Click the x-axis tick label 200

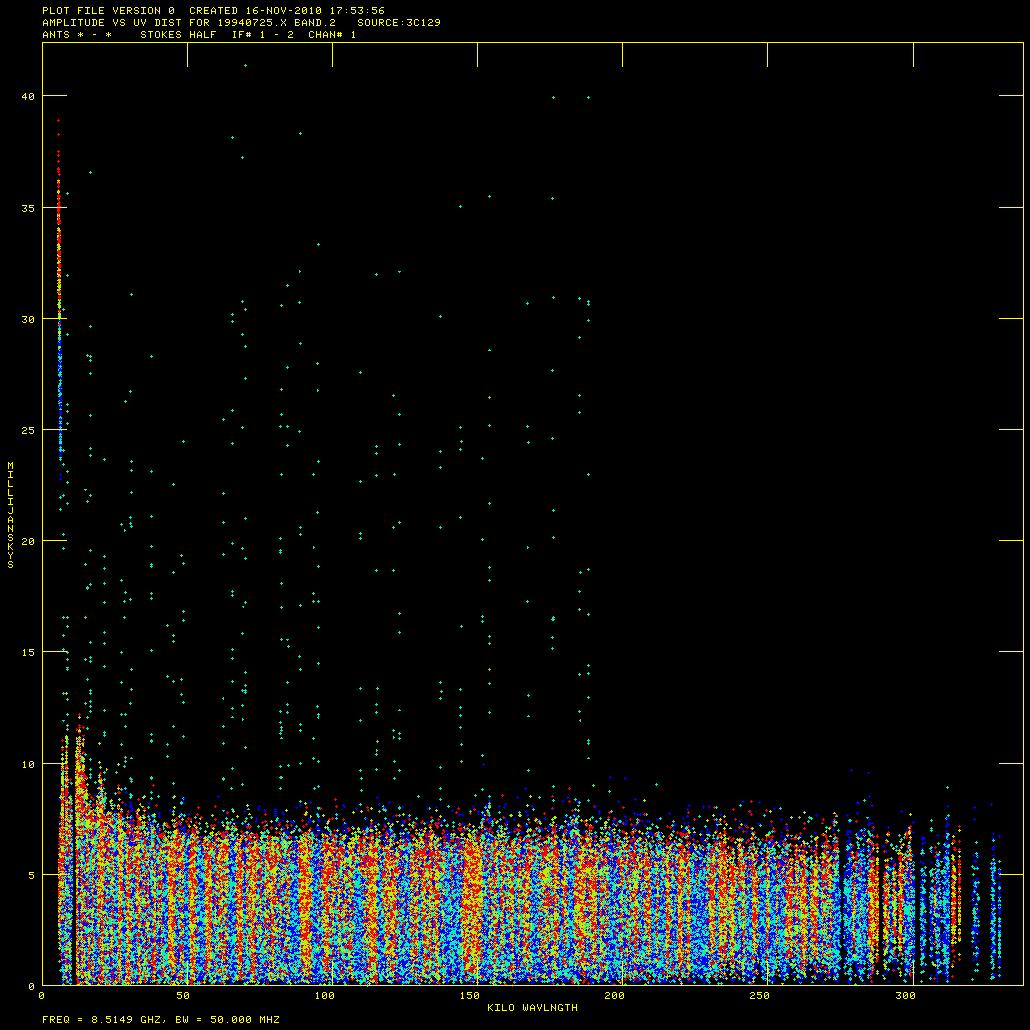(x=615, y=995)
